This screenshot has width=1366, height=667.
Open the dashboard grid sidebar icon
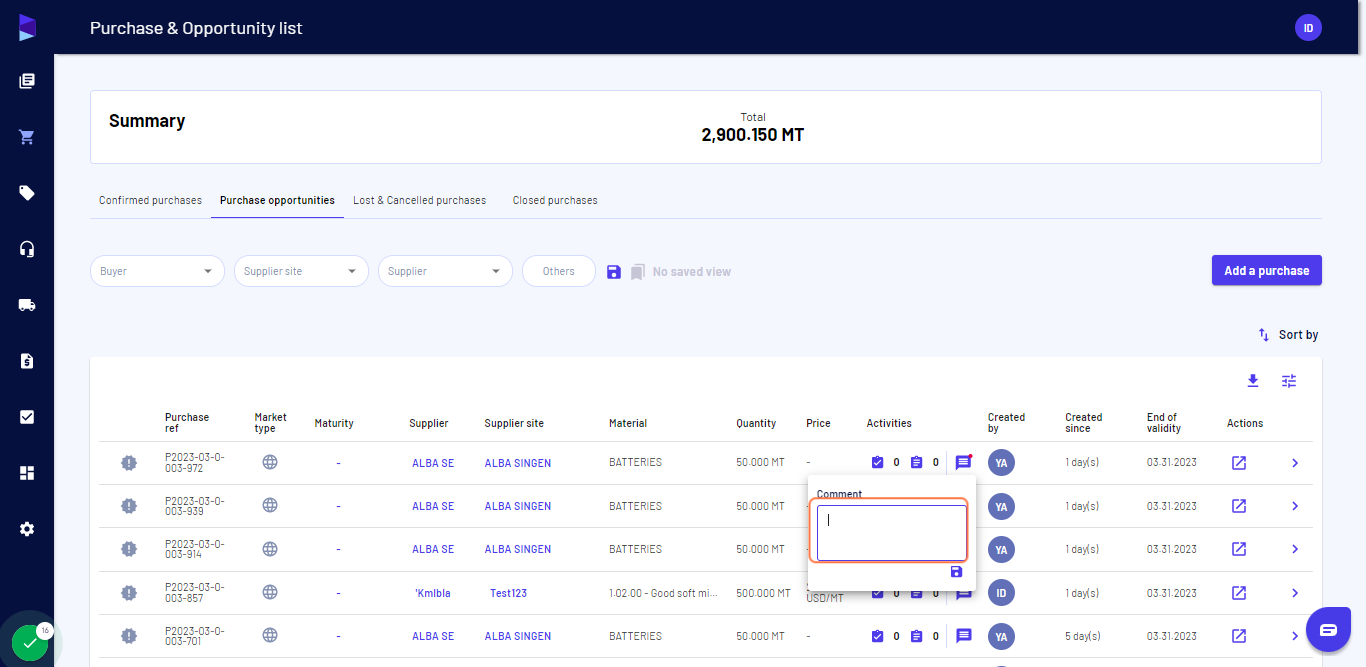(x=27, y=473)
